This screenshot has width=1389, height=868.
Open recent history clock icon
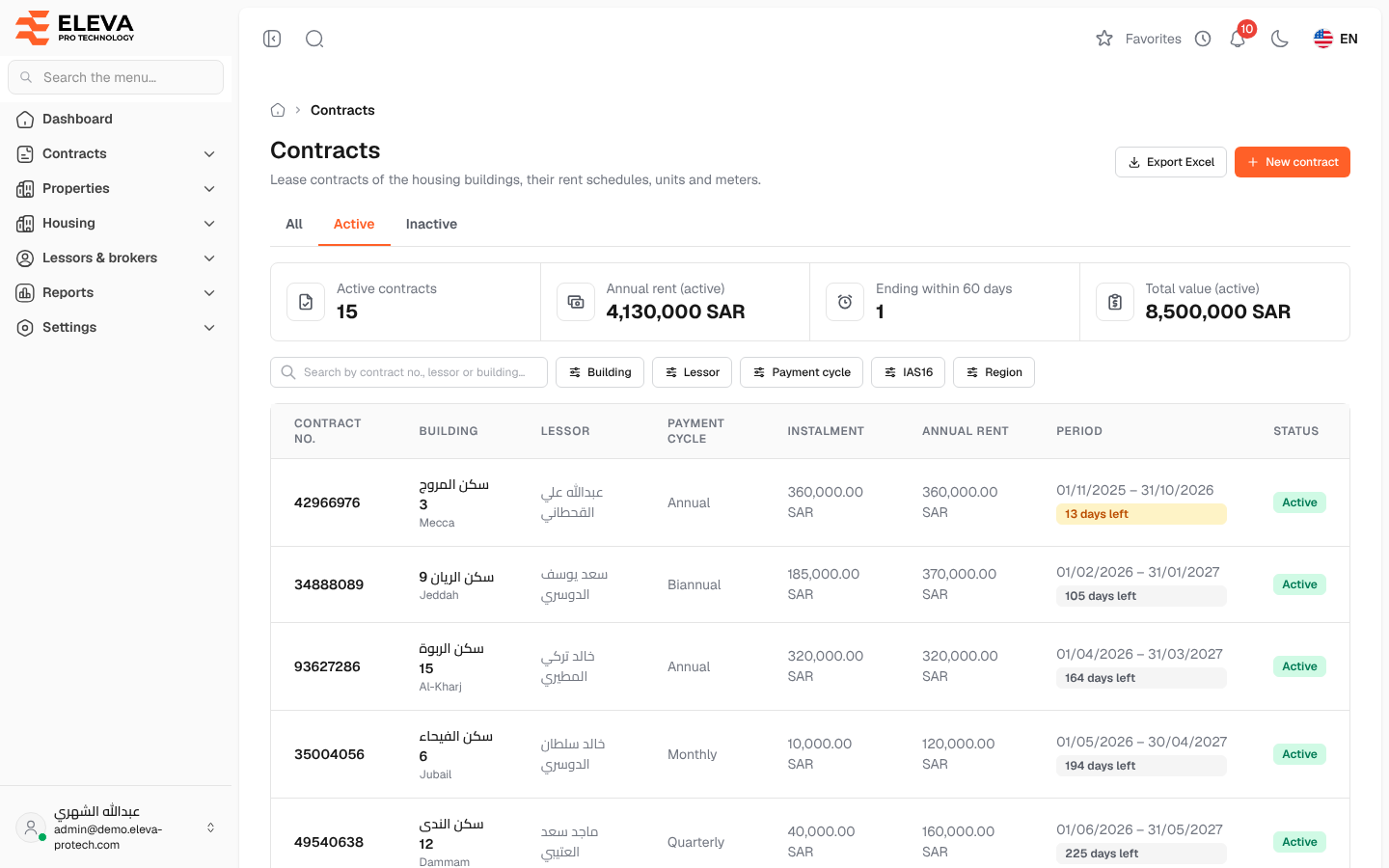pos(1203,39)
